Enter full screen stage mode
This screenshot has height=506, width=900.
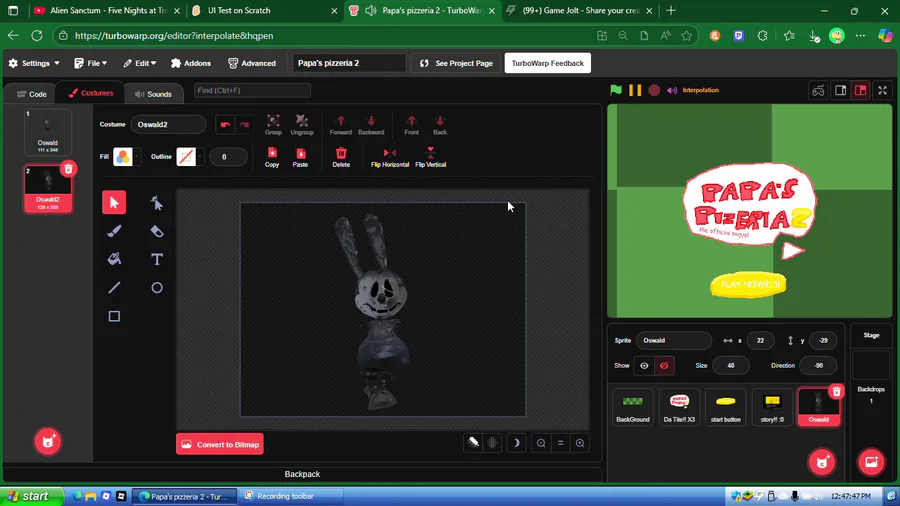pyautogui.click(x=883, y=90)
